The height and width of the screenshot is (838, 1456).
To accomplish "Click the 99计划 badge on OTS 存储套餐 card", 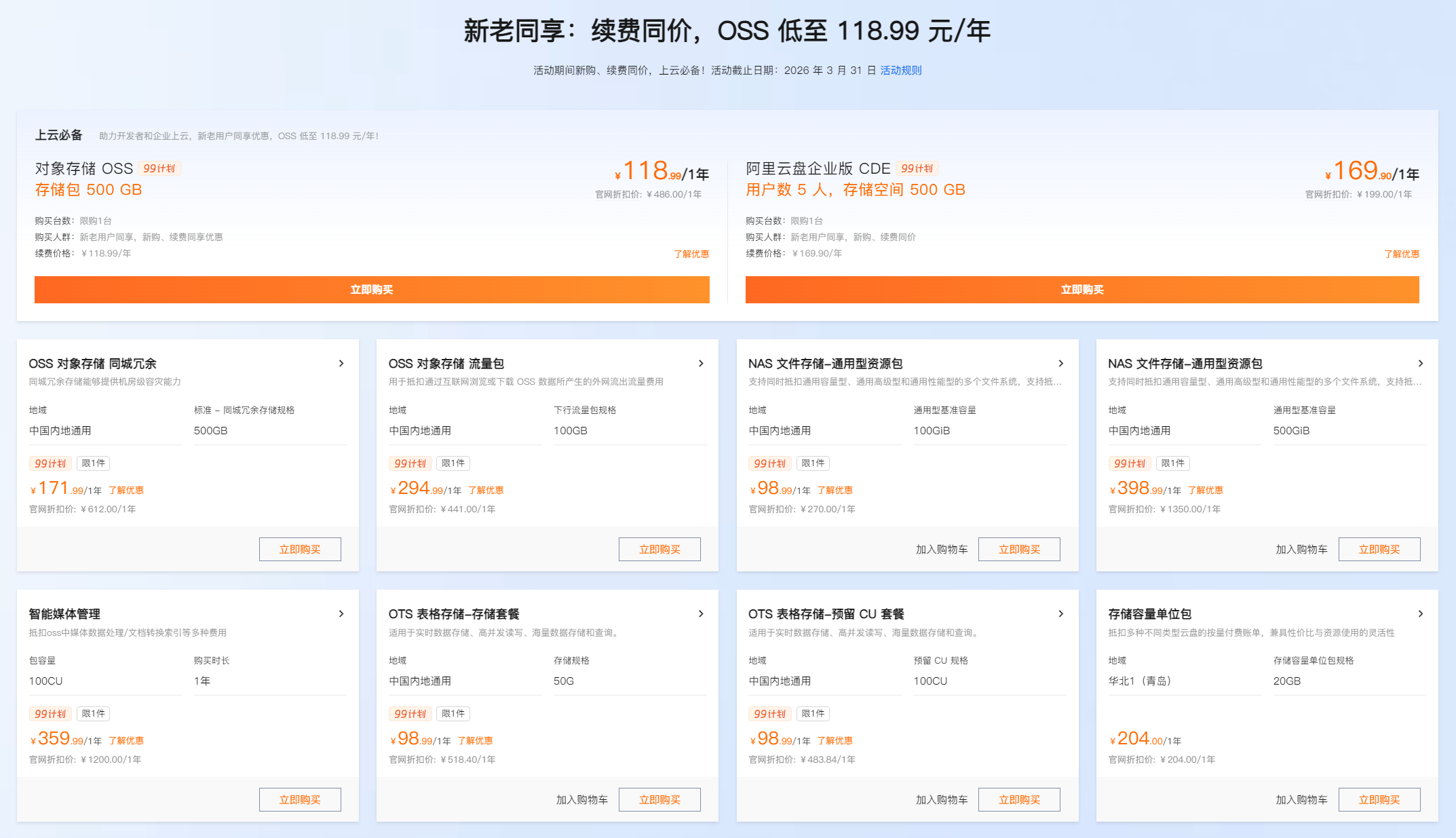I will 410,714.
